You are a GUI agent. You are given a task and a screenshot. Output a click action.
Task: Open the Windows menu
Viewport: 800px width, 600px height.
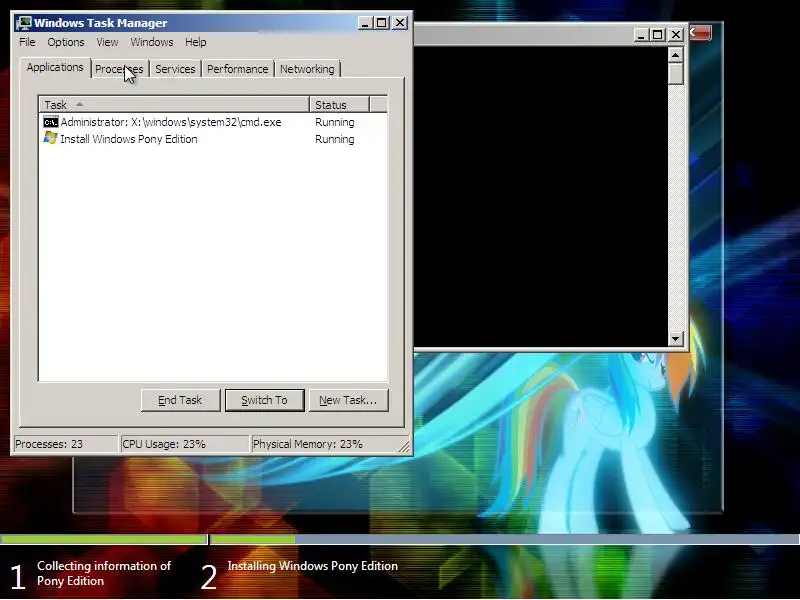click(152, 42)
